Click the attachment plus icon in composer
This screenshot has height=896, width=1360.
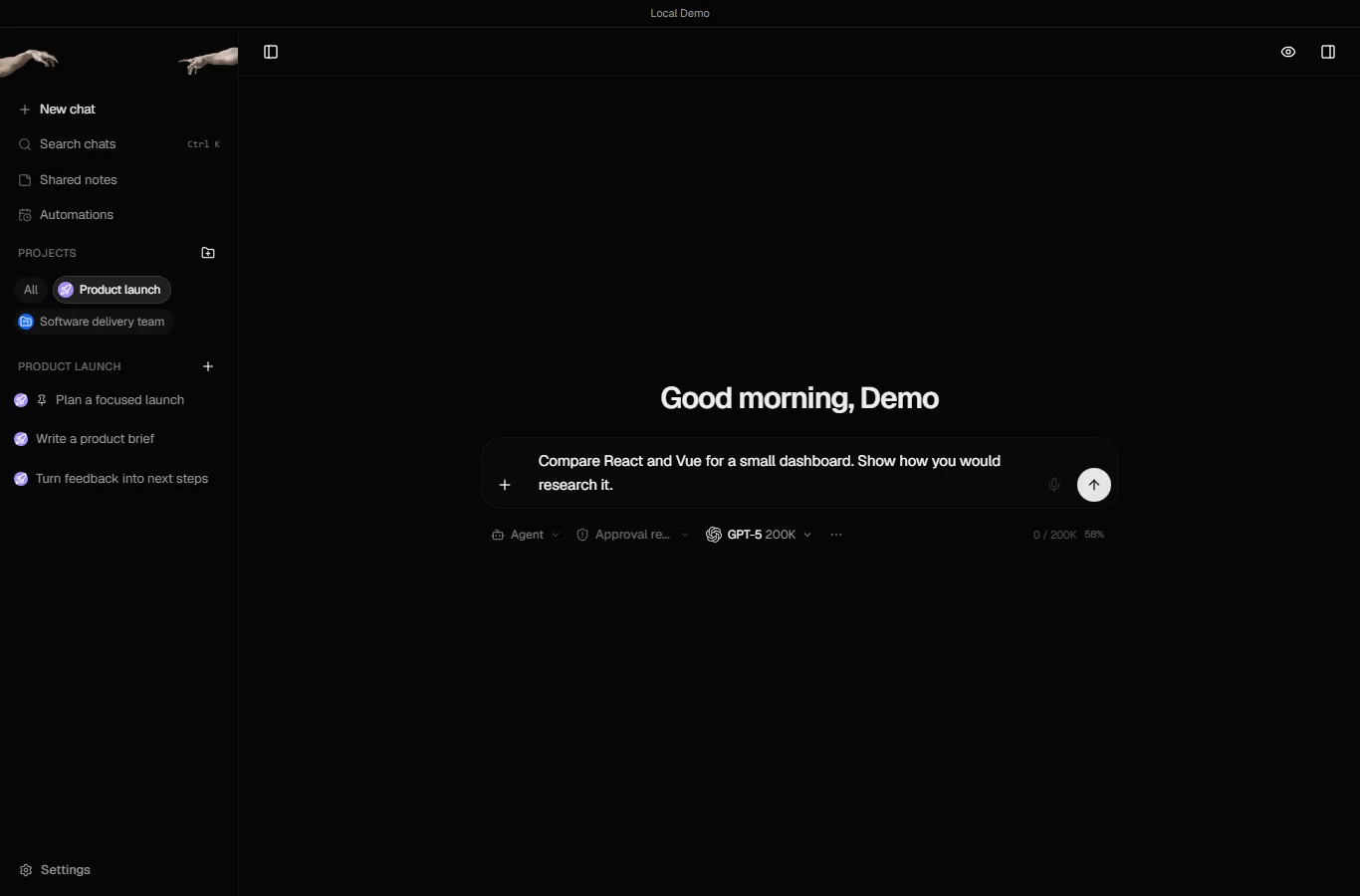(505, 485)
